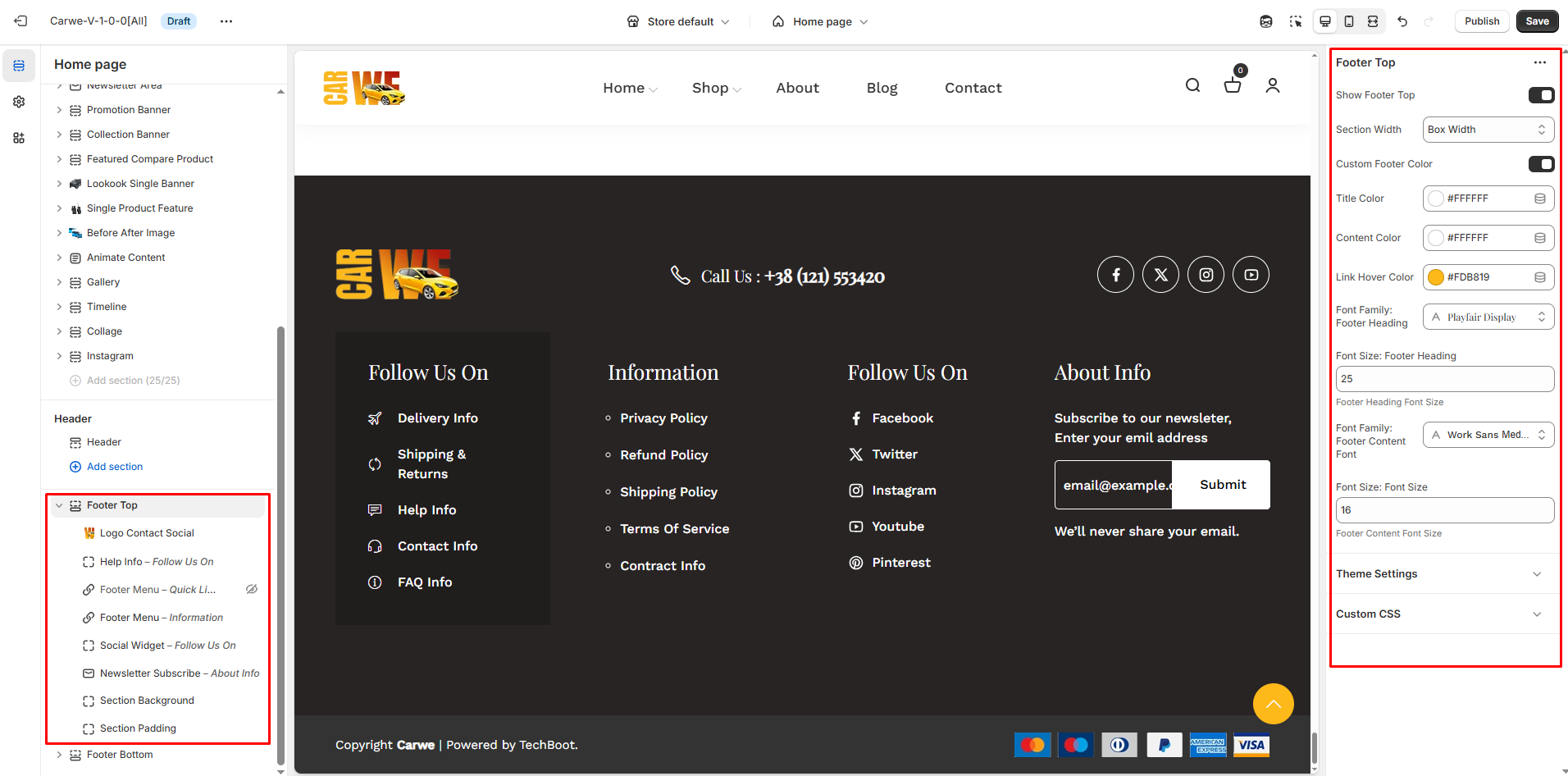Click the undo arrow in top toolbar
Image resolution: width=1568 pixels, height=776 pixels.
[1402, 21]
